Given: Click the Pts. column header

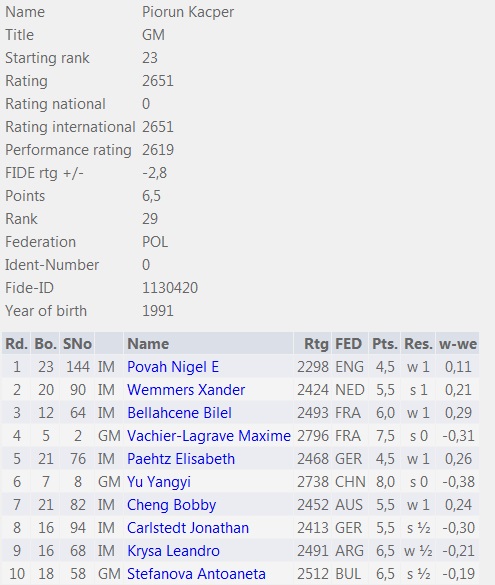Looking at the screenshot, I should coord(385,344).
